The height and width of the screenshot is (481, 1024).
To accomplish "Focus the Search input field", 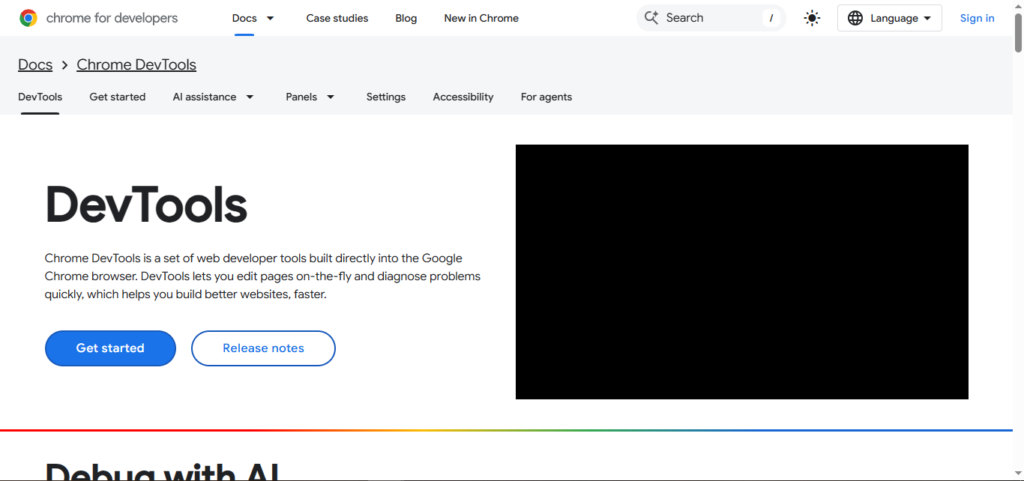I will click(x=711, y=18).
